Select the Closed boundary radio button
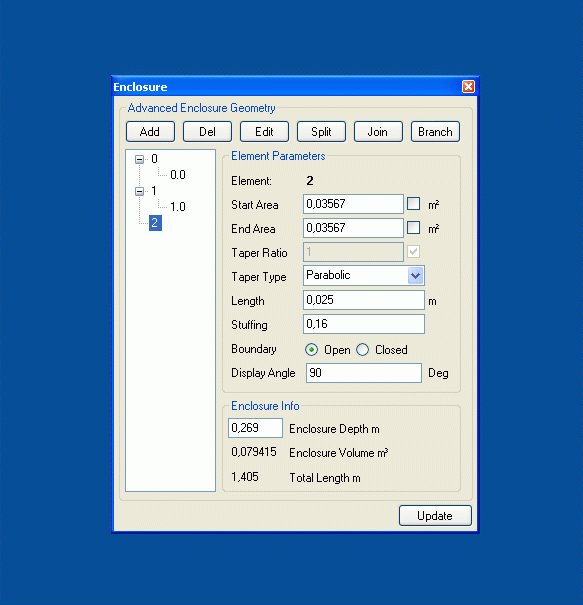Viewport: 583px width, 605px height. click(x=362, y=350)
